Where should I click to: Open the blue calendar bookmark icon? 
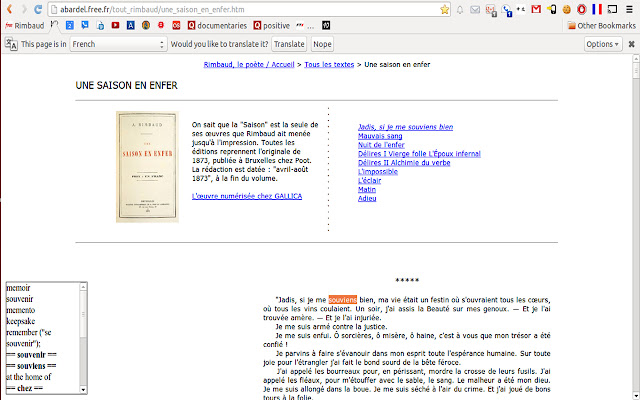(x=70, y=26)
